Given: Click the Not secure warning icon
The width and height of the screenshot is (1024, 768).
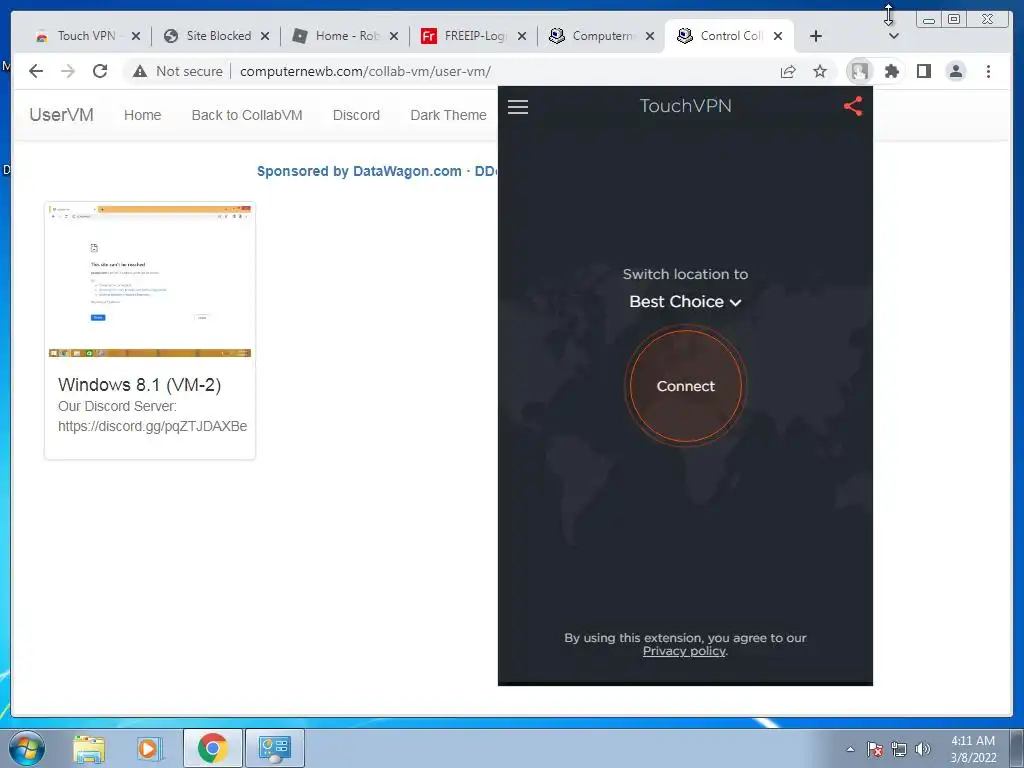Looking at the screenshot, I should click(140, 71).
